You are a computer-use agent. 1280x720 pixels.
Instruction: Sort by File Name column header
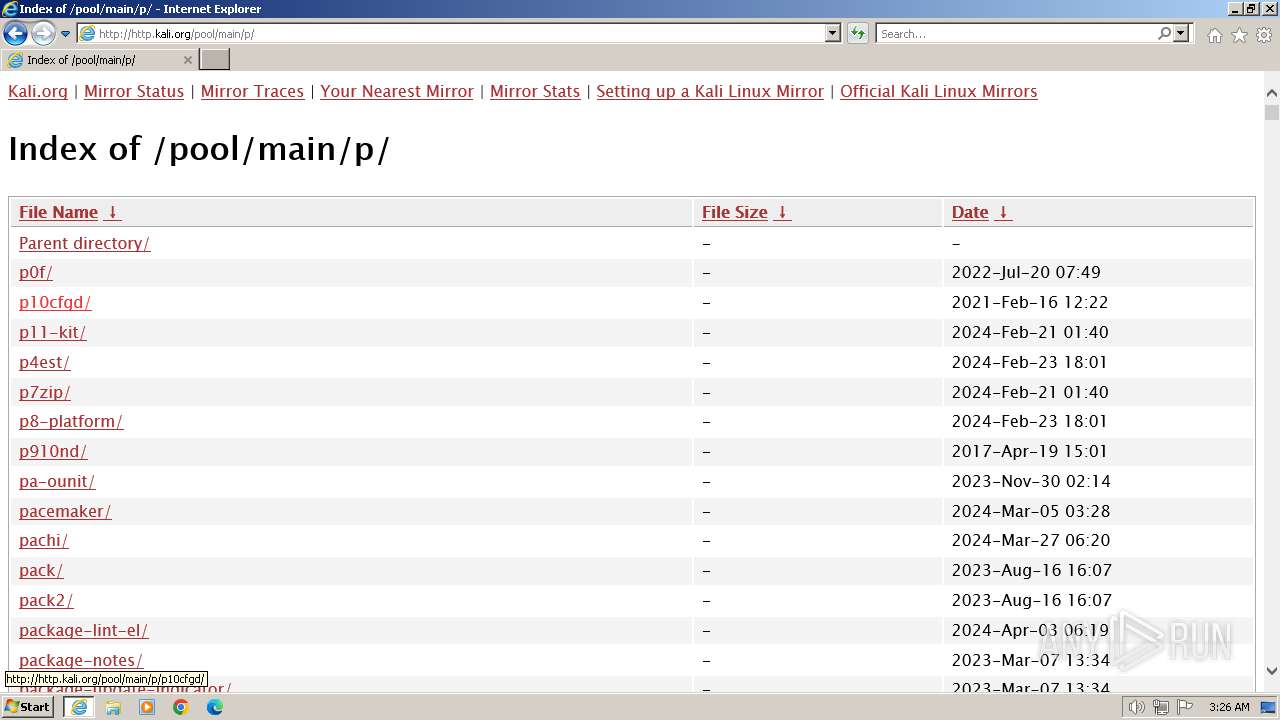click(58, 212)
